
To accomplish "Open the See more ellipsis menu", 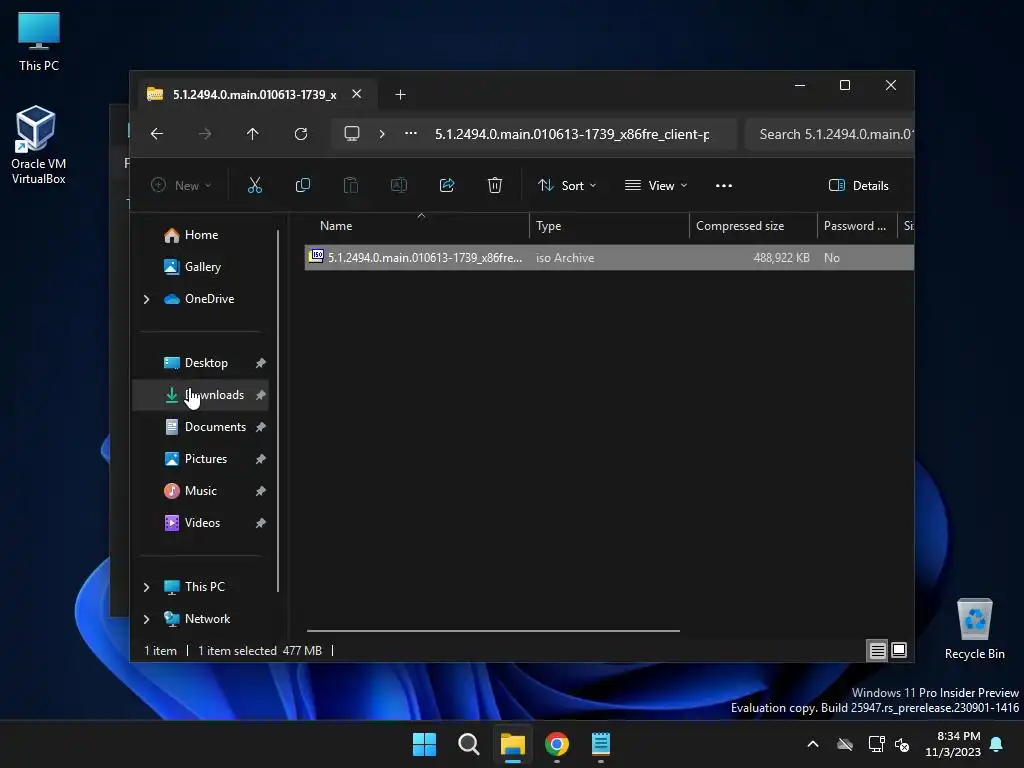I will click(723, 185).
